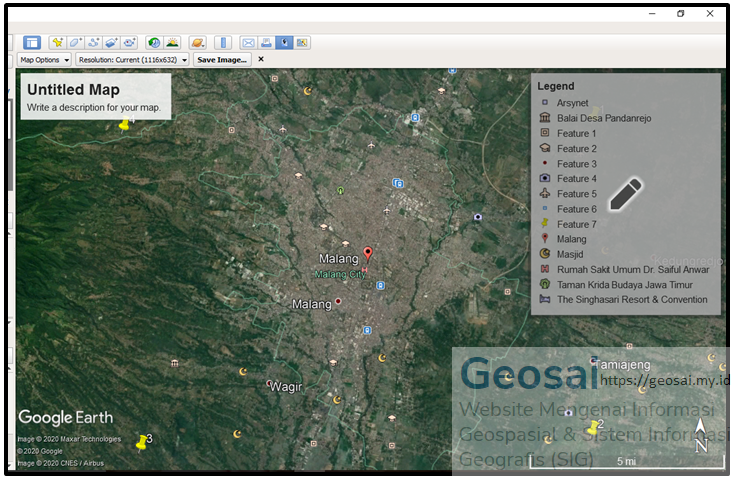Select Feature 2 in the legend

[568, 148]
